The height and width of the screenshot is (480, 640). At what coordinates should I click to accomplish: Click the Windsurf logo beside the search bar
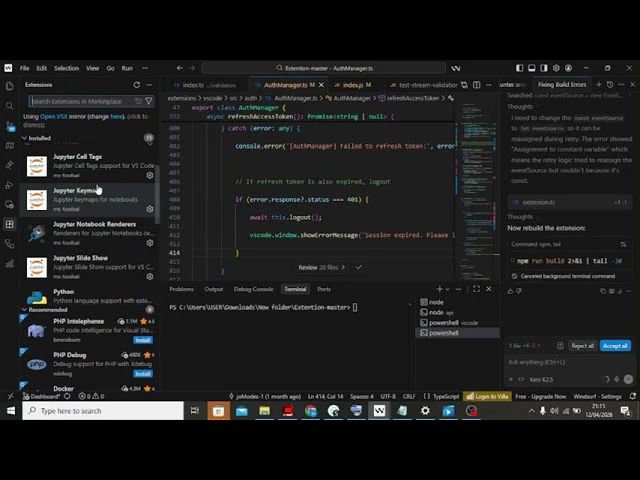tap(456, 68)
